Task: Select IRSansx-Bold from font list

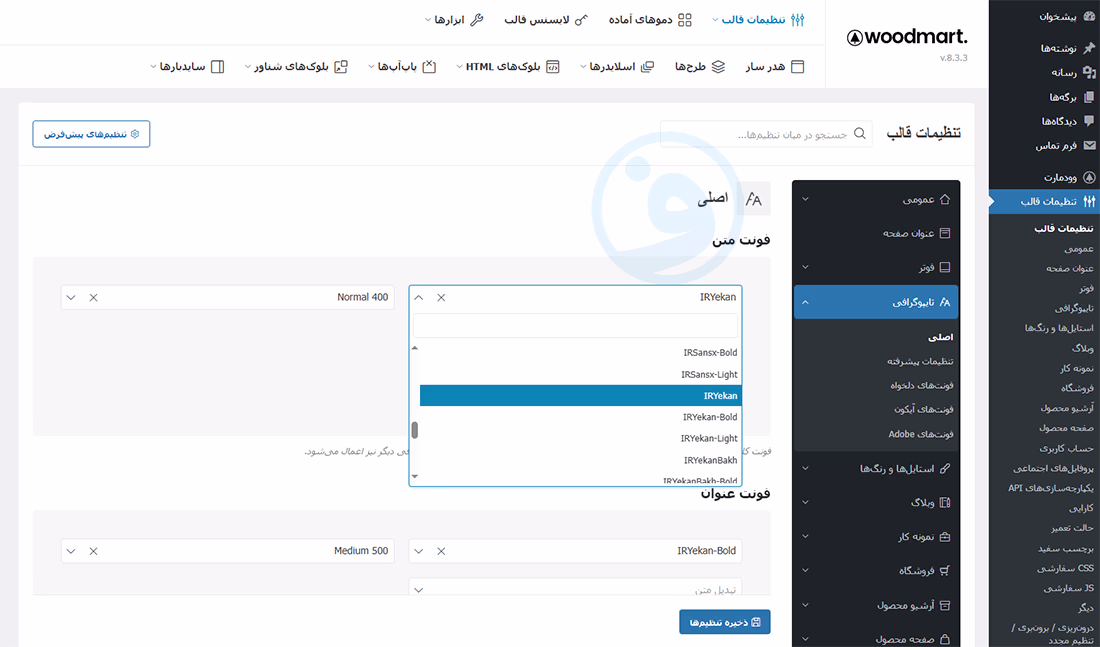Action: pyautogui.click(x=580, y=353)
